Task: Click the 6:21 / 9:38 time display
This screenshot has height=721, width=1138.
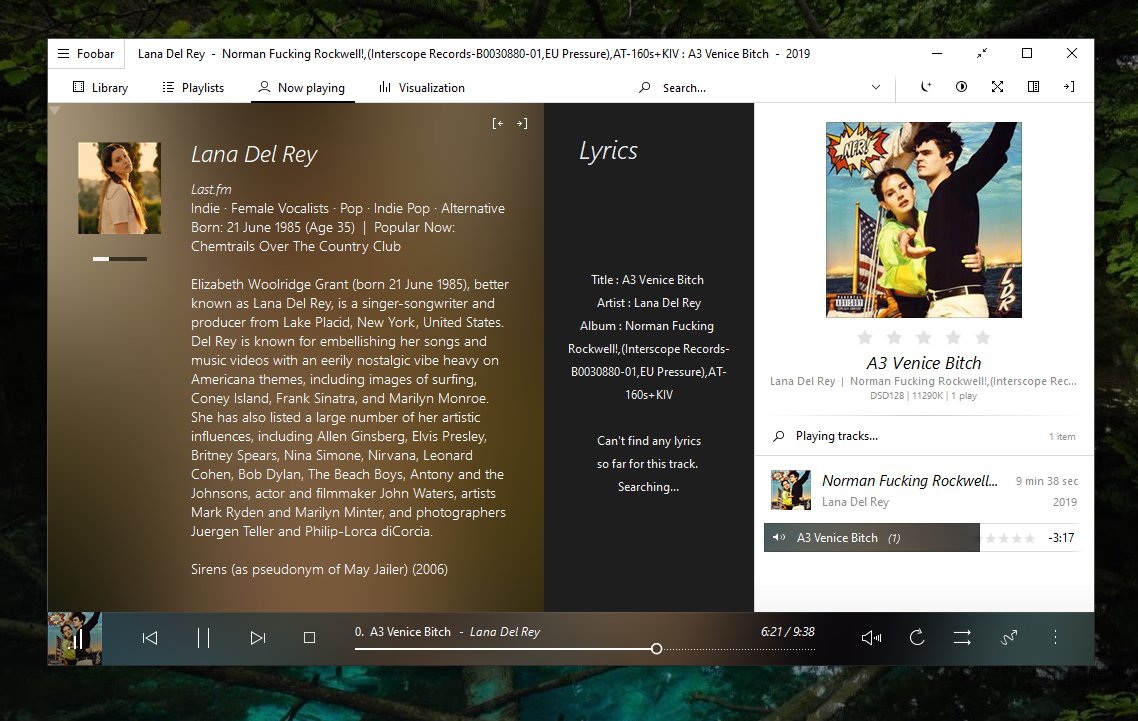Action: (787, 632)
